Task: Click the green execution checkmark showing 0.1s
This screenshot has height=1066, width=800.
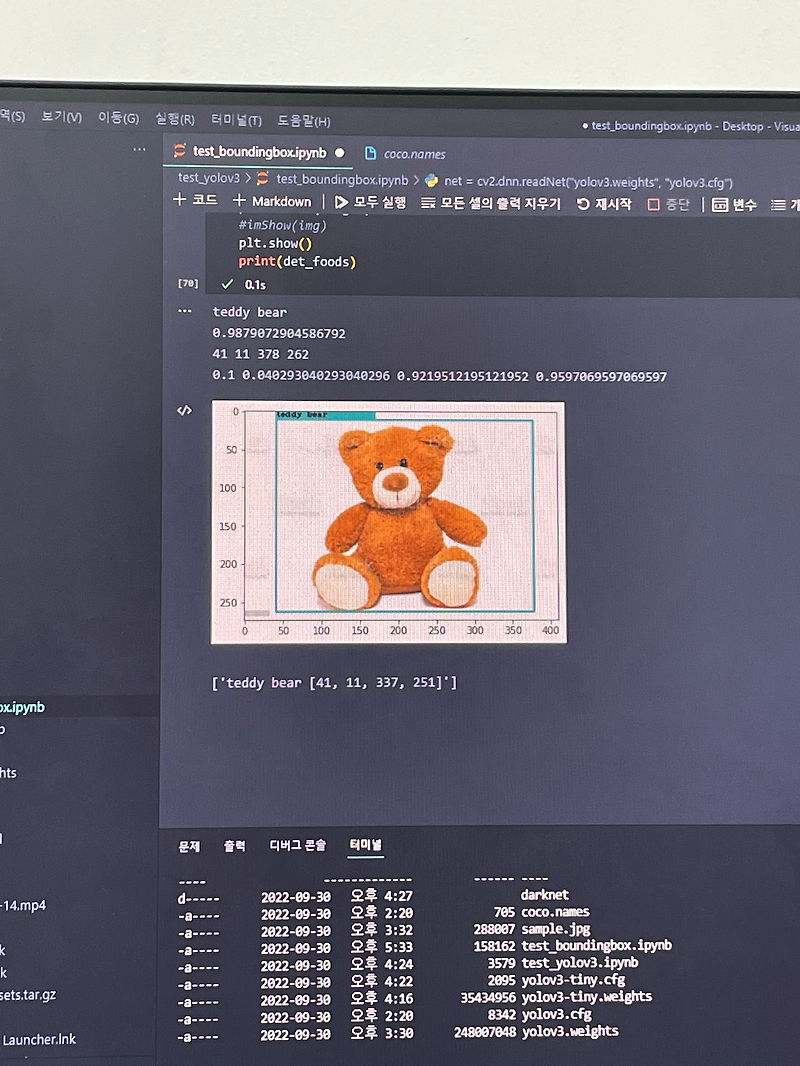Action: (x=228, y=284)
